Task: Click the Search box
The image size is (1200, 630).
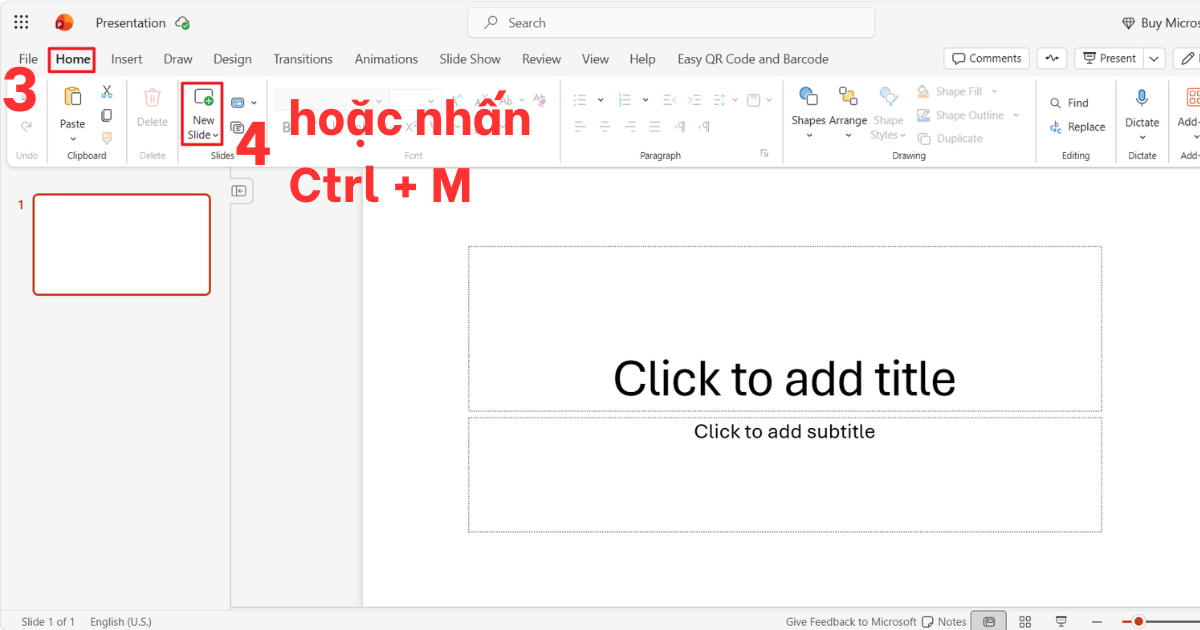Action: click(671, 23)
